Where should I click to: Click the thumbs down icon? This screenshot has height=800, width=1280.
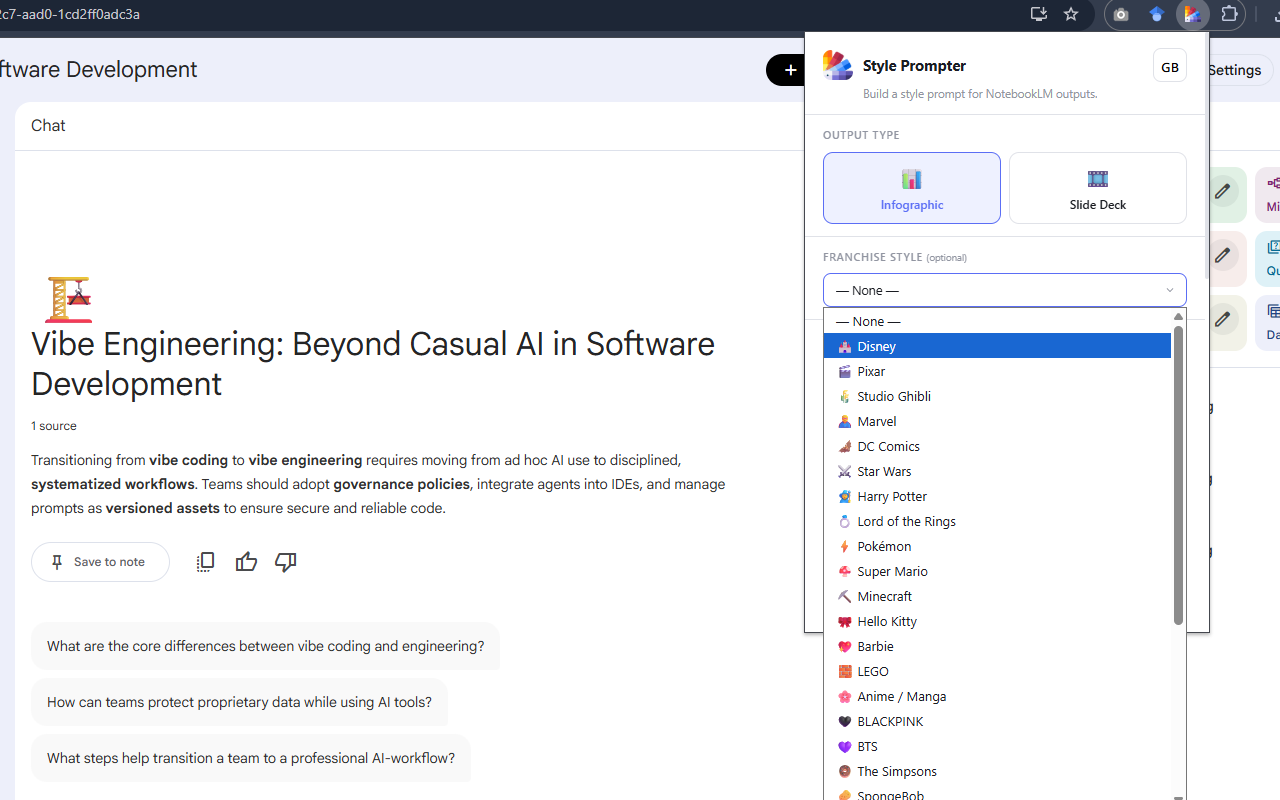(285, 562)
